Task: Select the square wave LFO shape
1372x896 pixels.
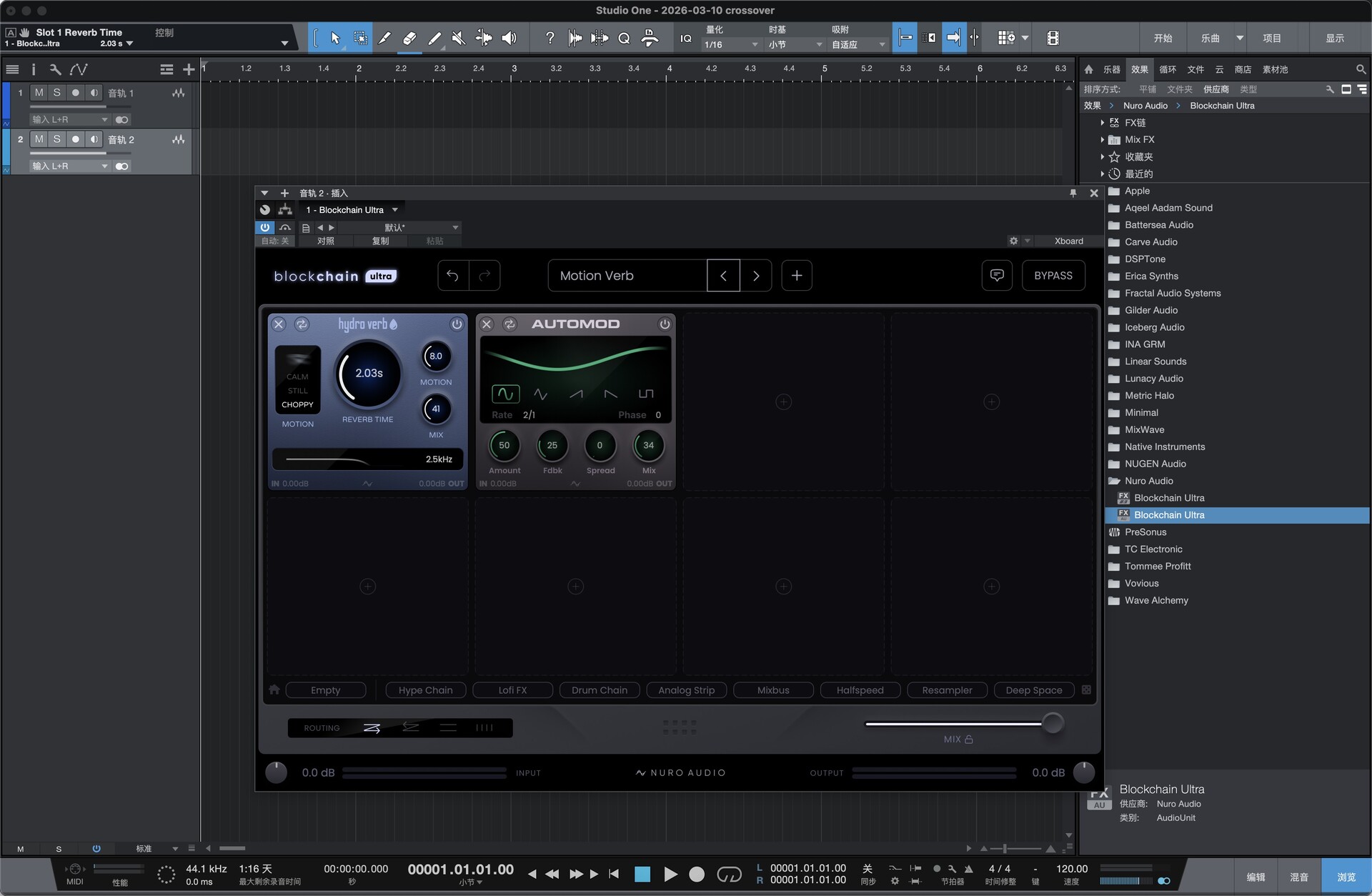Action: 645,394
